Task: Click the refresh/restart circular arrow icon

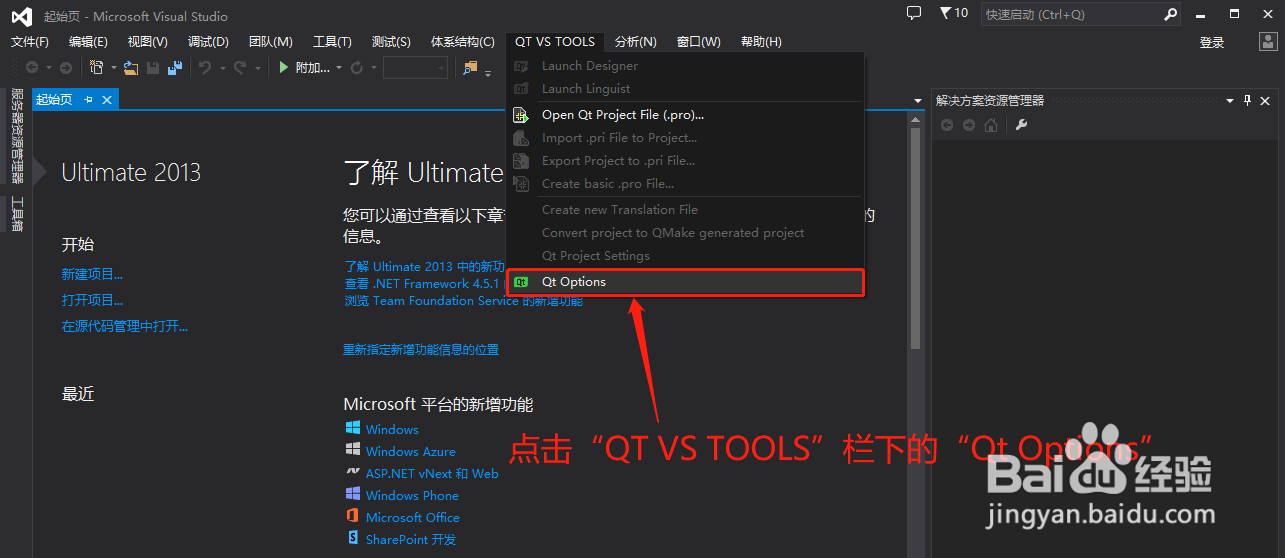Action: coord(356,68)
